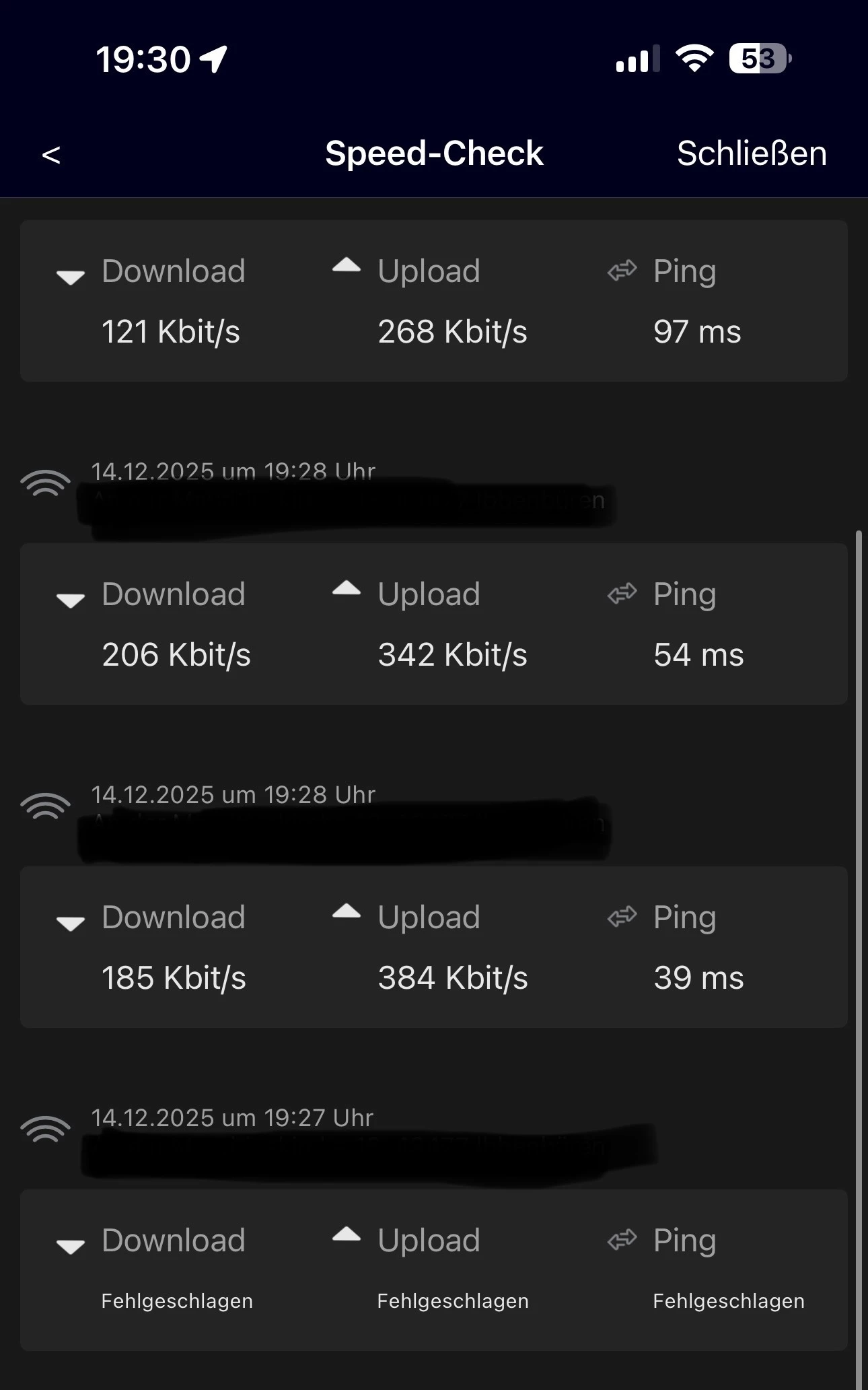Tap the Speed-Check title

click(x=434, y=153)
